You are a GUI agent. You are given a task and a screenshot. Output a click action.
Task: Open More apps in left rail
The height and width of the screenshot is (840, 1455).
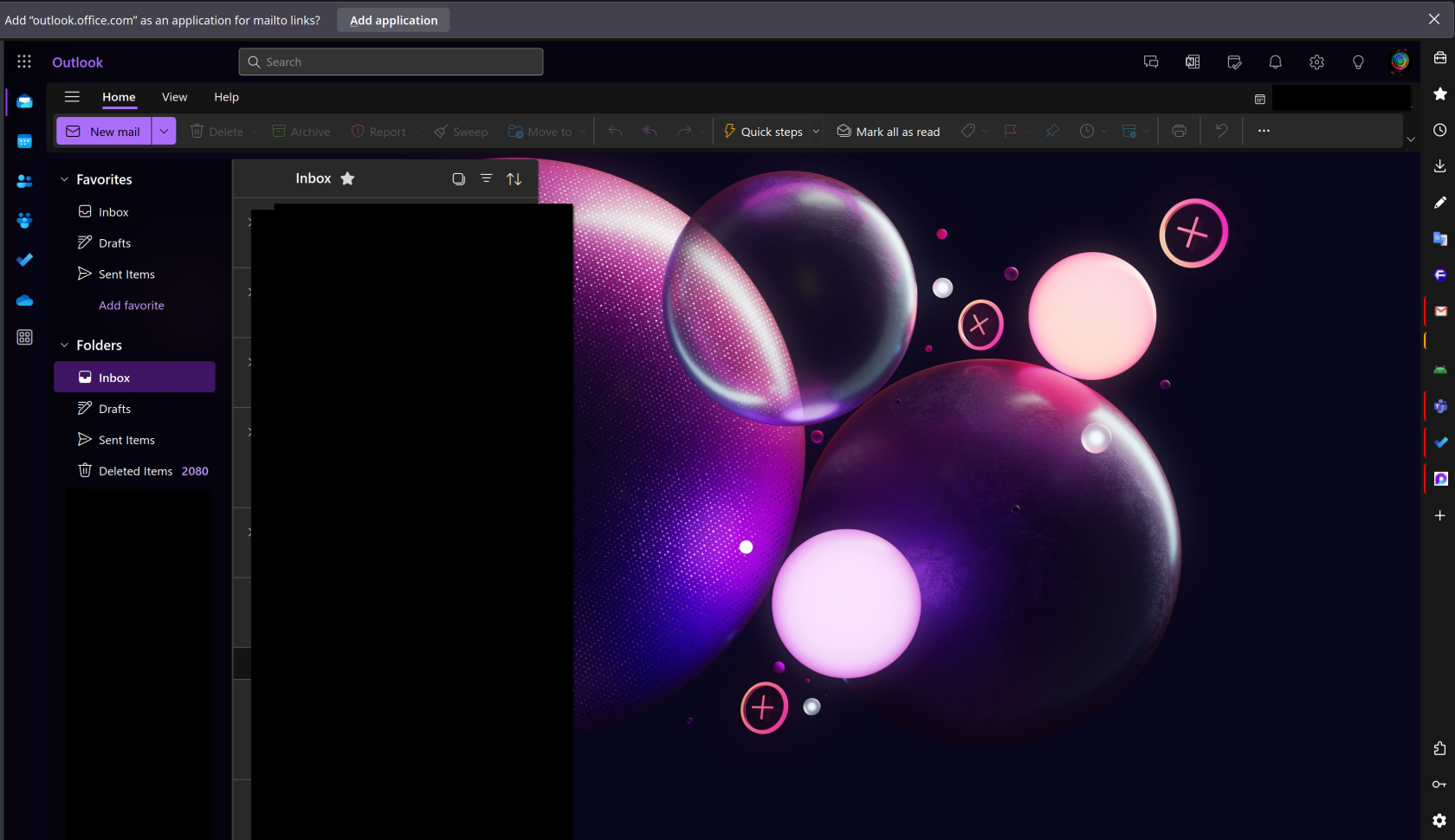click(x=24, y=337)
